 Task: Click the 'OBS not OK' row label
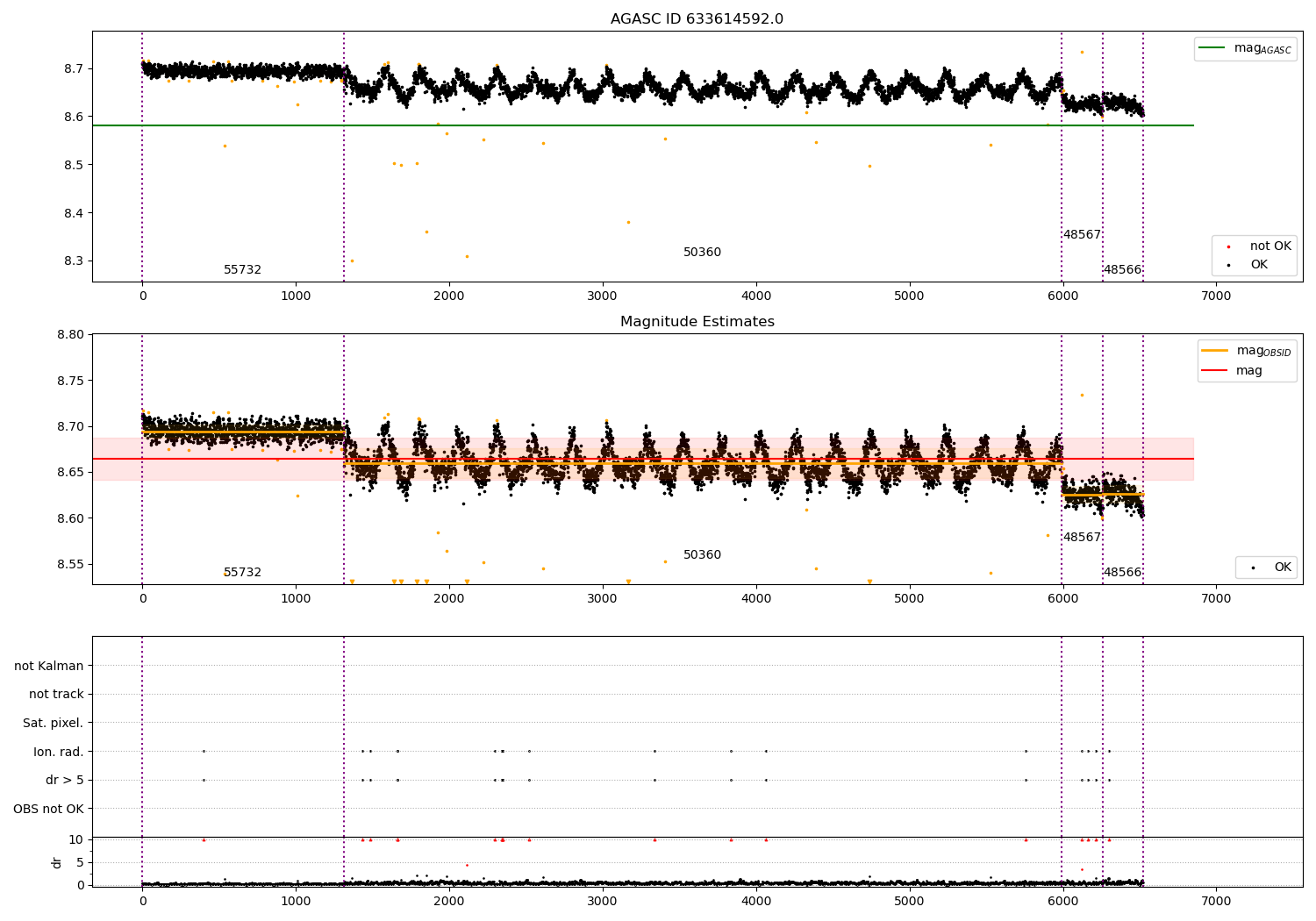[x=49, y=809]
